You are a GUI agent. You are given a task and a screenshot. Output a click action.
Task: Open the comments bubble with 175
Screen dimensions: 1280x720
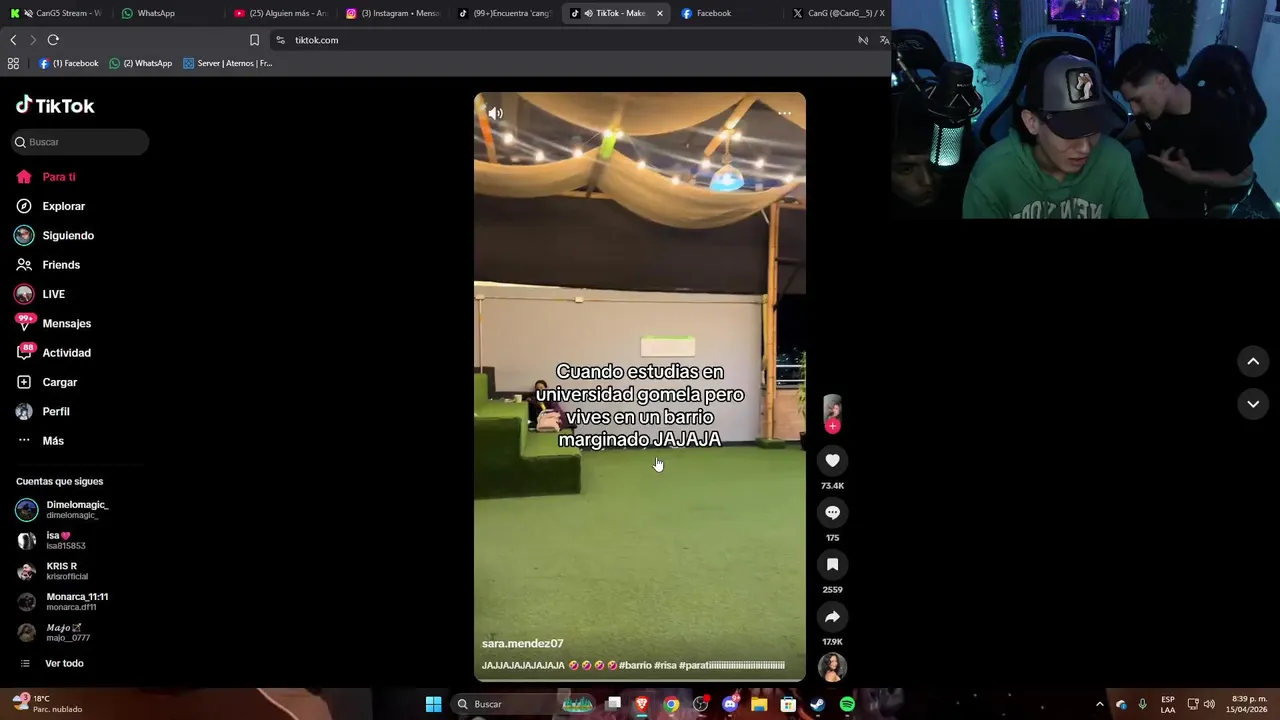832,512
